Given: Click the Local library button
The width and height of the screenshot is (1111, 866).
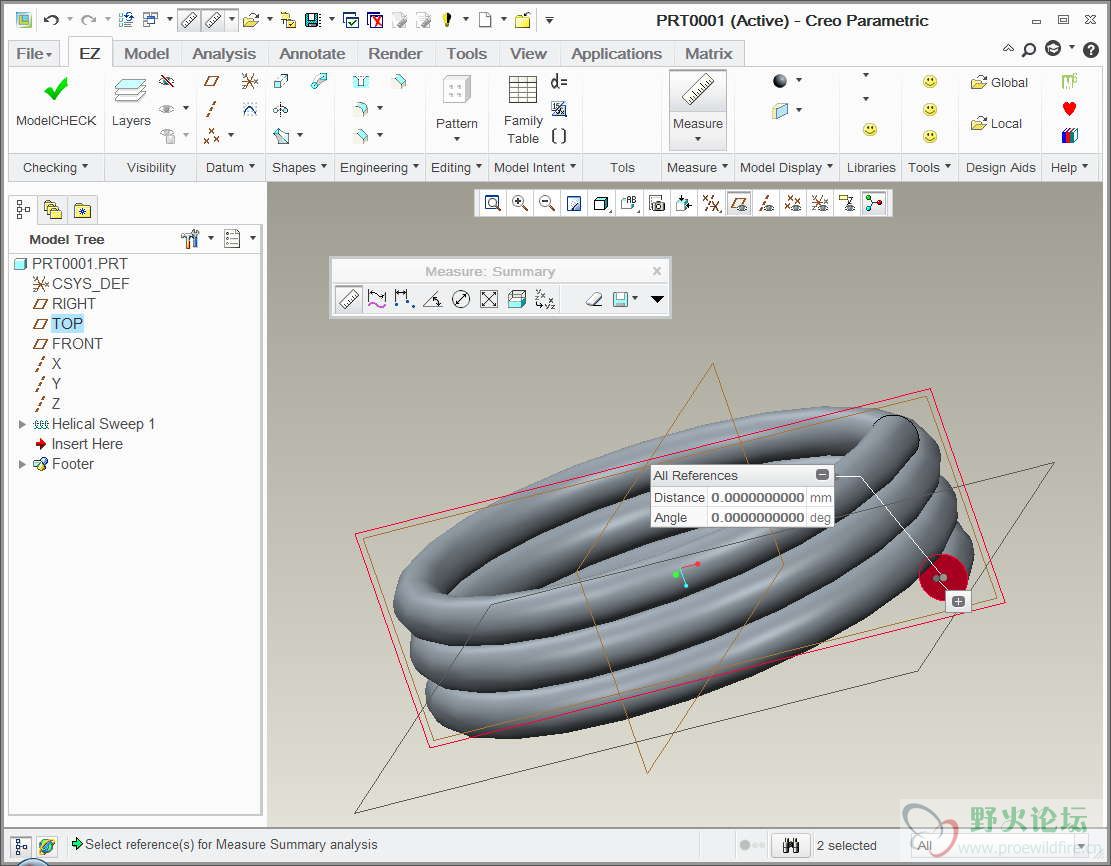Looking at the screenshot, I should point(996,123).
